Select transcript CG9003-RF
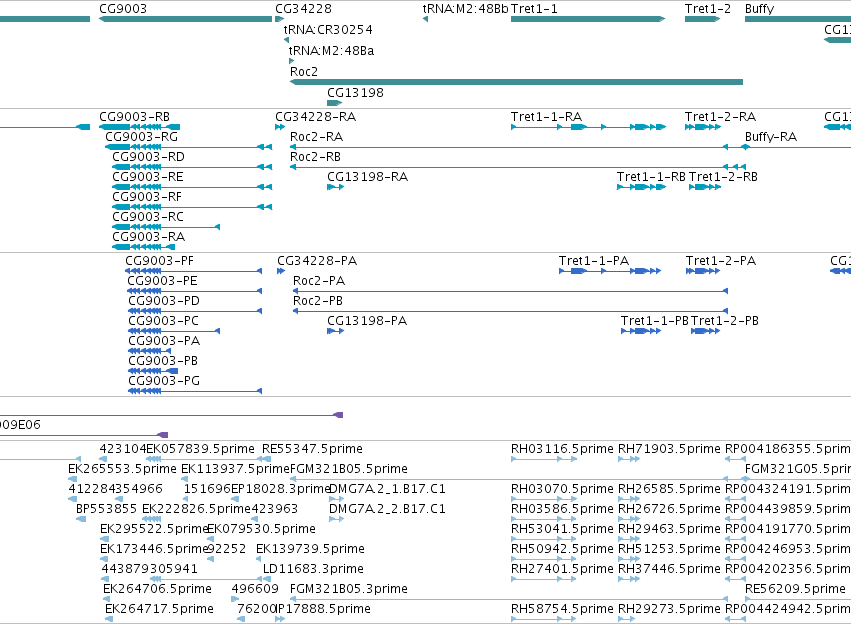Screen dimensions: 851x624 point(147,198)
